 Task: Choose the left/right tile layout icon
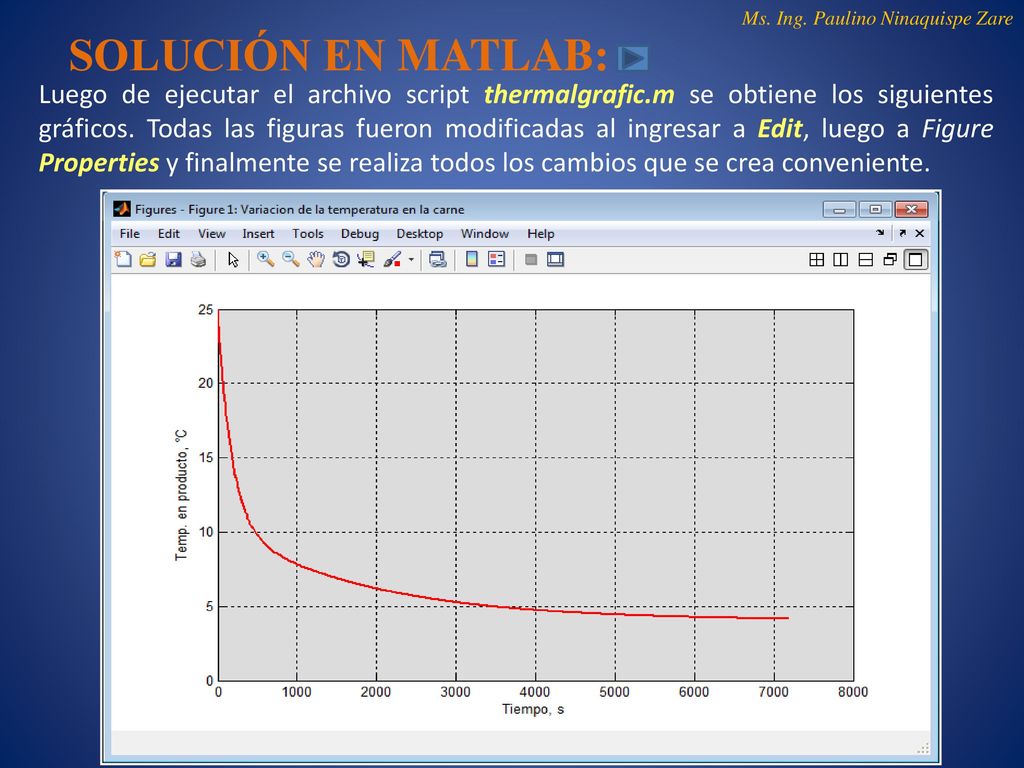click(840, 260)
